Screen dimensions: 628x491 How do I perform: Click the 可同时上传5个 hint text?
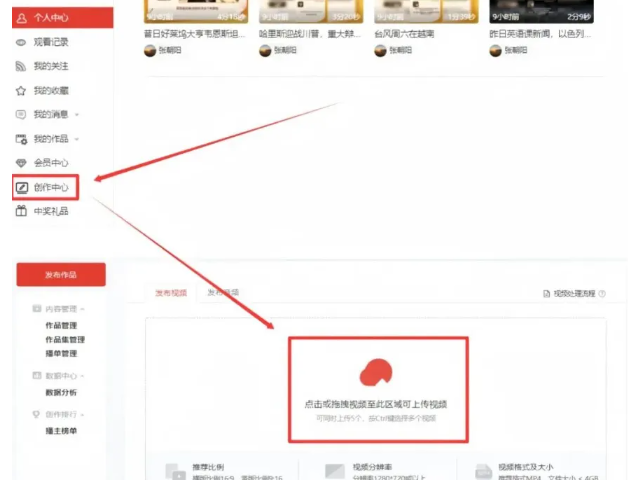[x=376, y=419]
